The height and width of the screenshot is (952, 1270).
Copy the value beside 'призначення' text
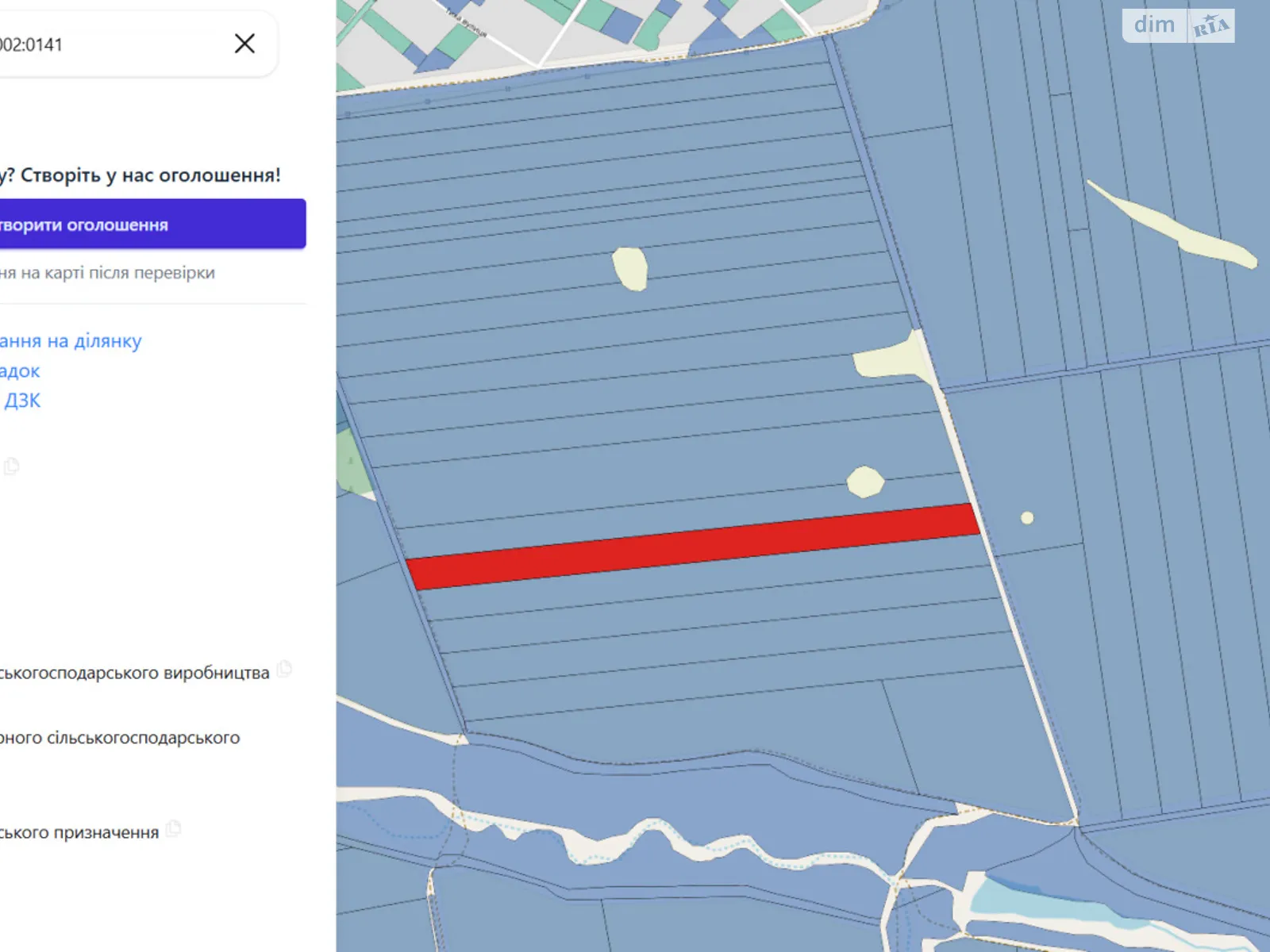coord(173,829)
